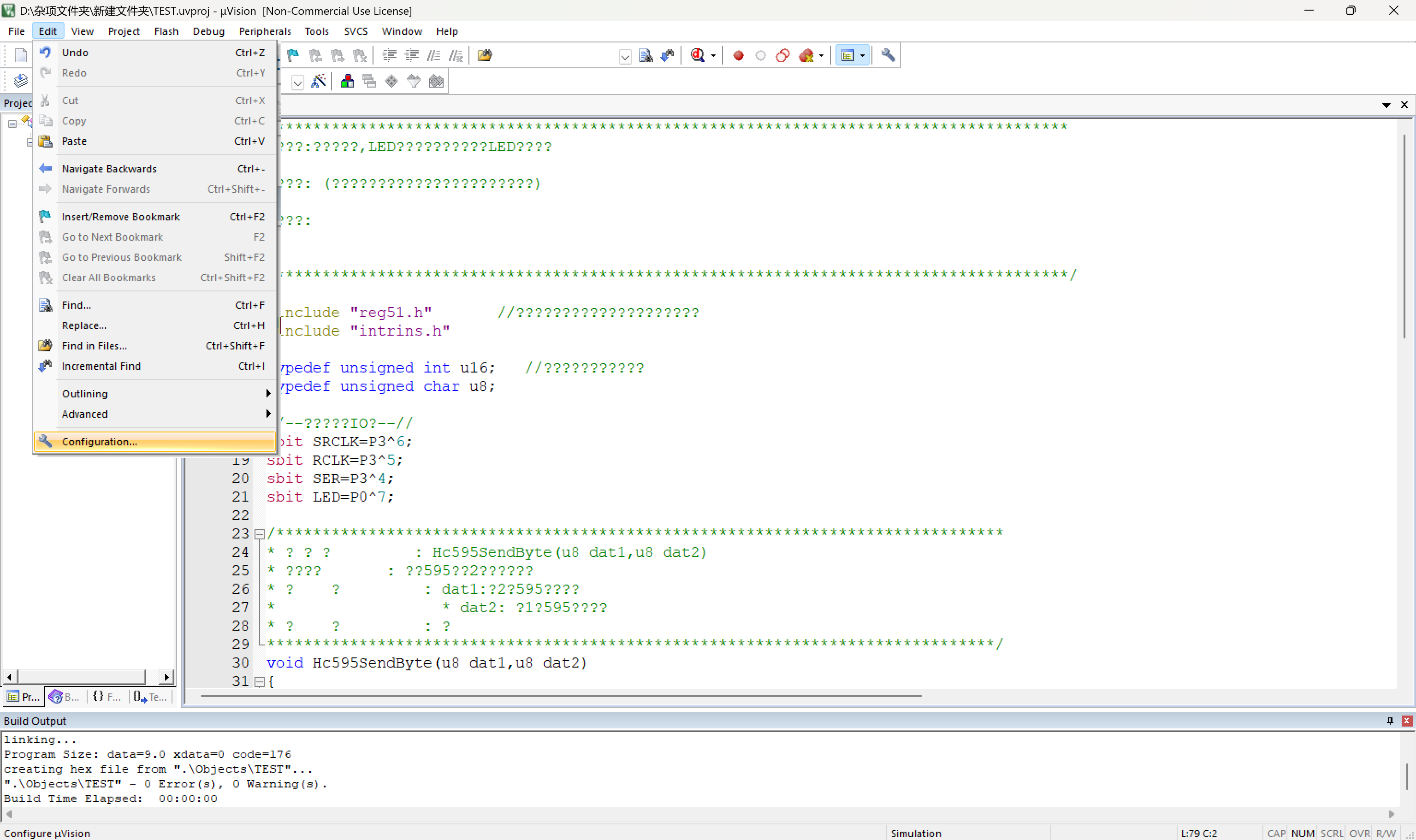The width and height of the screenshot is (1416, 840).
Task: Collapse the function fold at line 31
Action: click(x=259, y=681)
